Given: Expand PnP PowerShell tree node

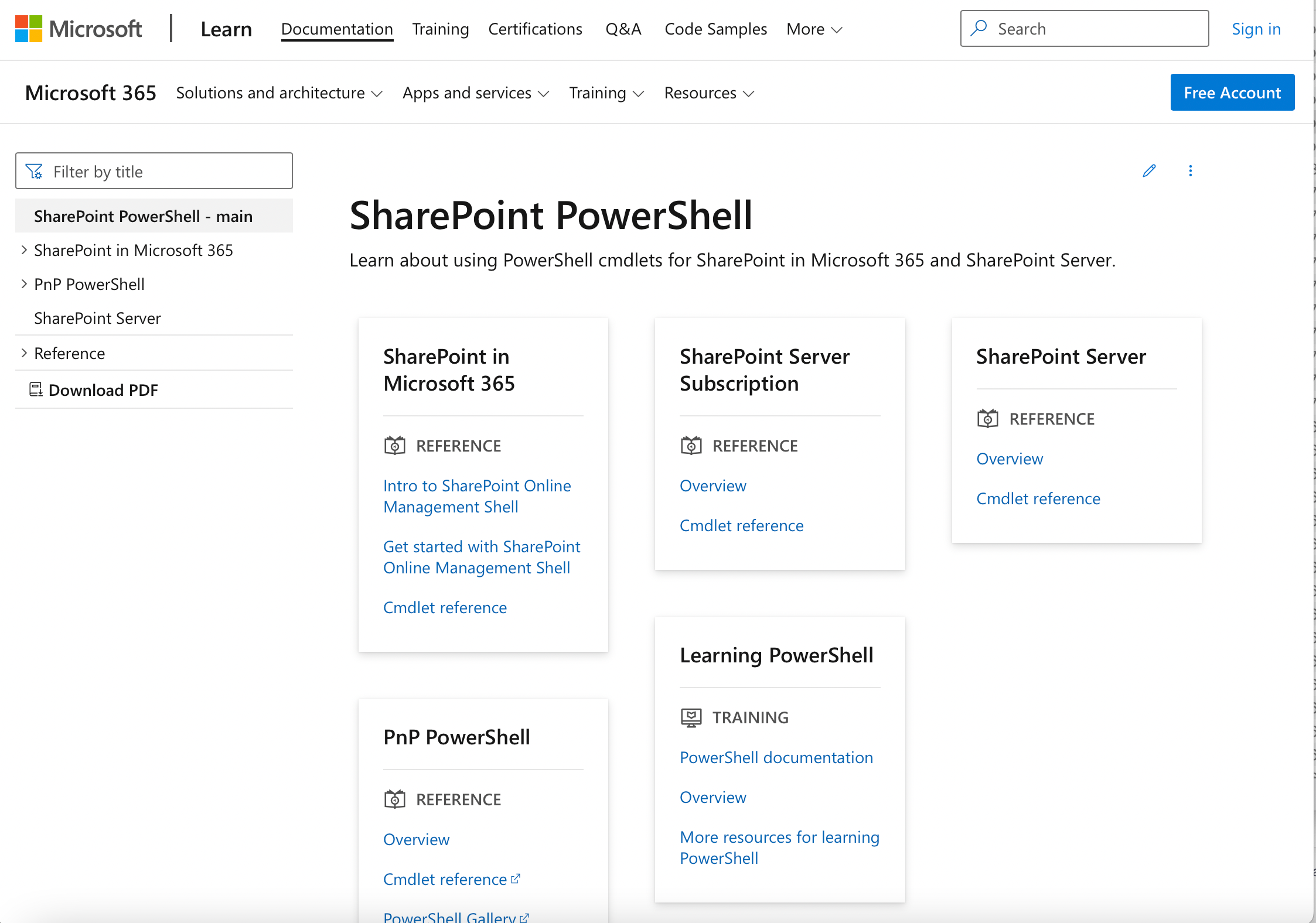Looking at the screenshot, I should pos(24,284).
